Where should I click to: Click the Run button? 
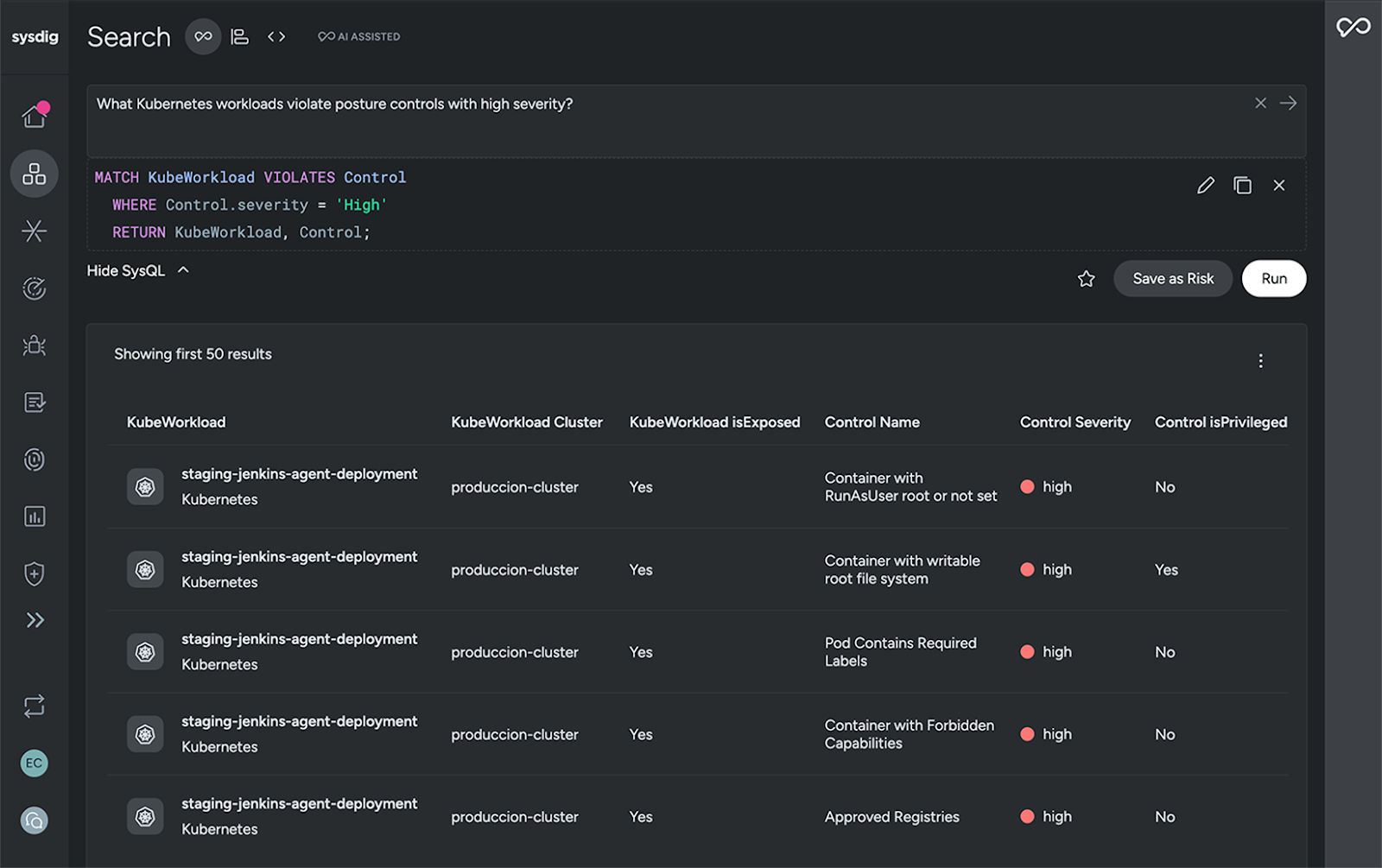(x=1273, y=279)
